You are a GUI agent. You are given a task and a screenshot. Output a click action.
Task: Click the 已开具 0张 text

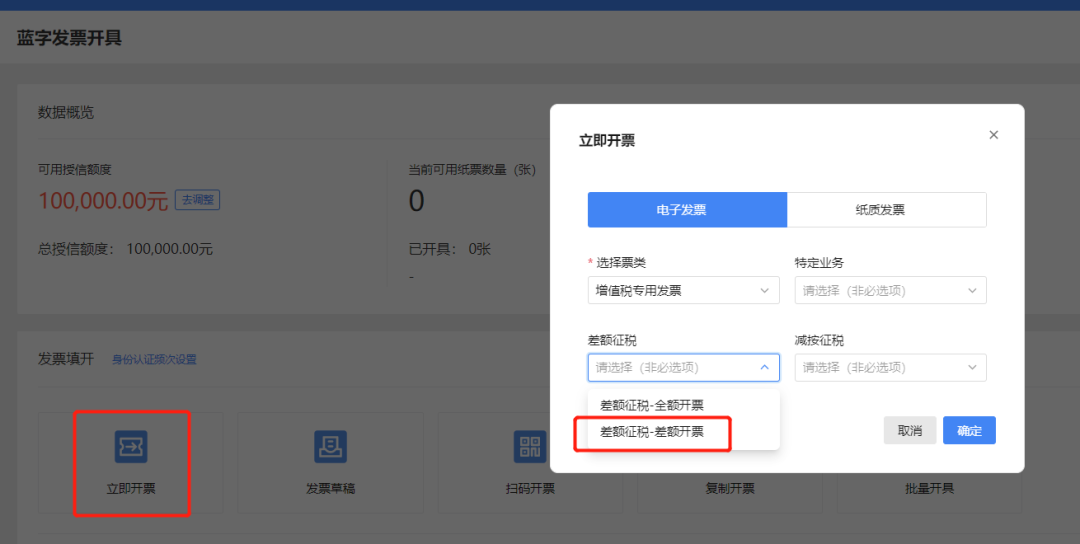pyautogui.click(x=450, y=249)
